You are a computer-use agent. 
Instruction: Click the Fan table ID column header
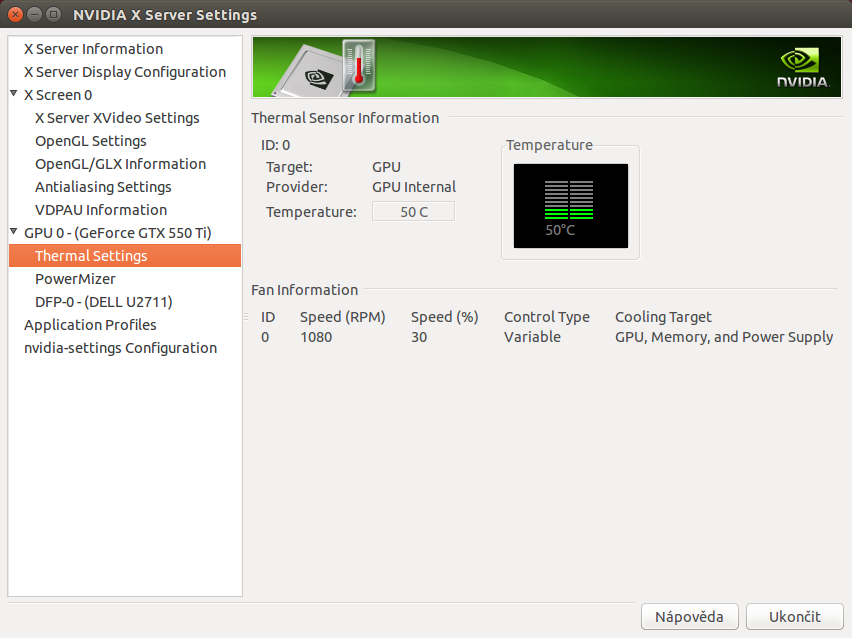268,317
